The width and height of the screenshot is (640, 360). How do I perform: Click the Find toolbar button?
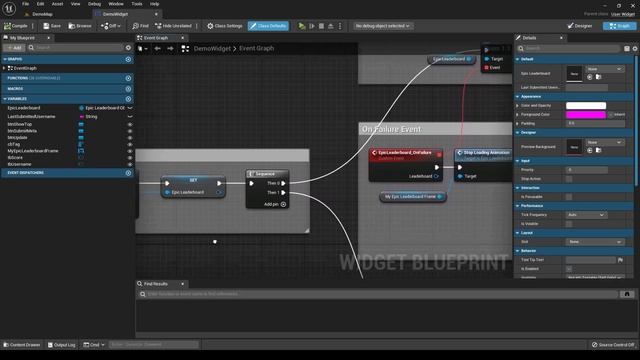coord(140,26)
